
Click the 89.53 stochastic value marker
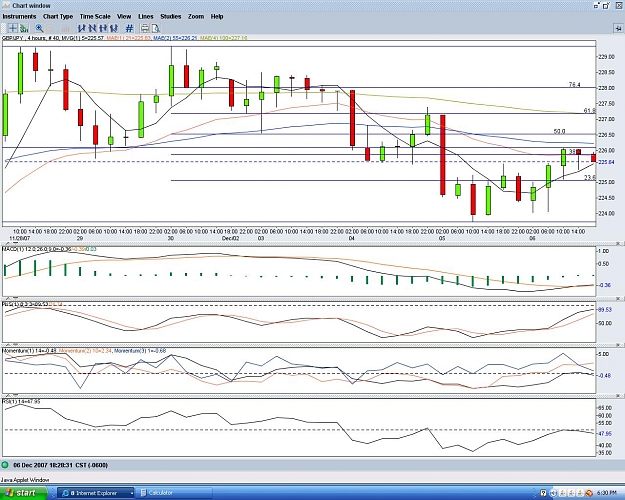click(605, 309)
